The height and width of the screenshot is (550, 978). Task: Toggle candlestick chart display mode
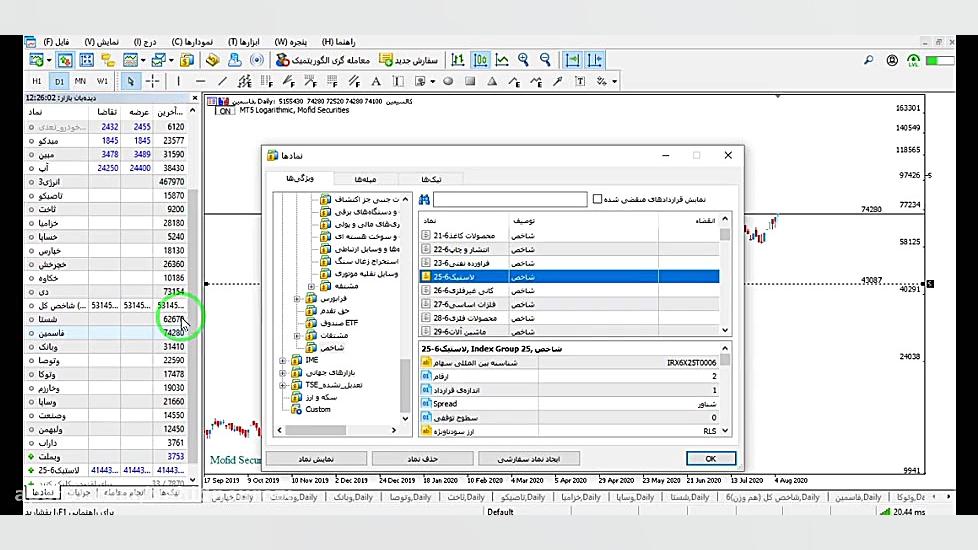click(480, 60)
